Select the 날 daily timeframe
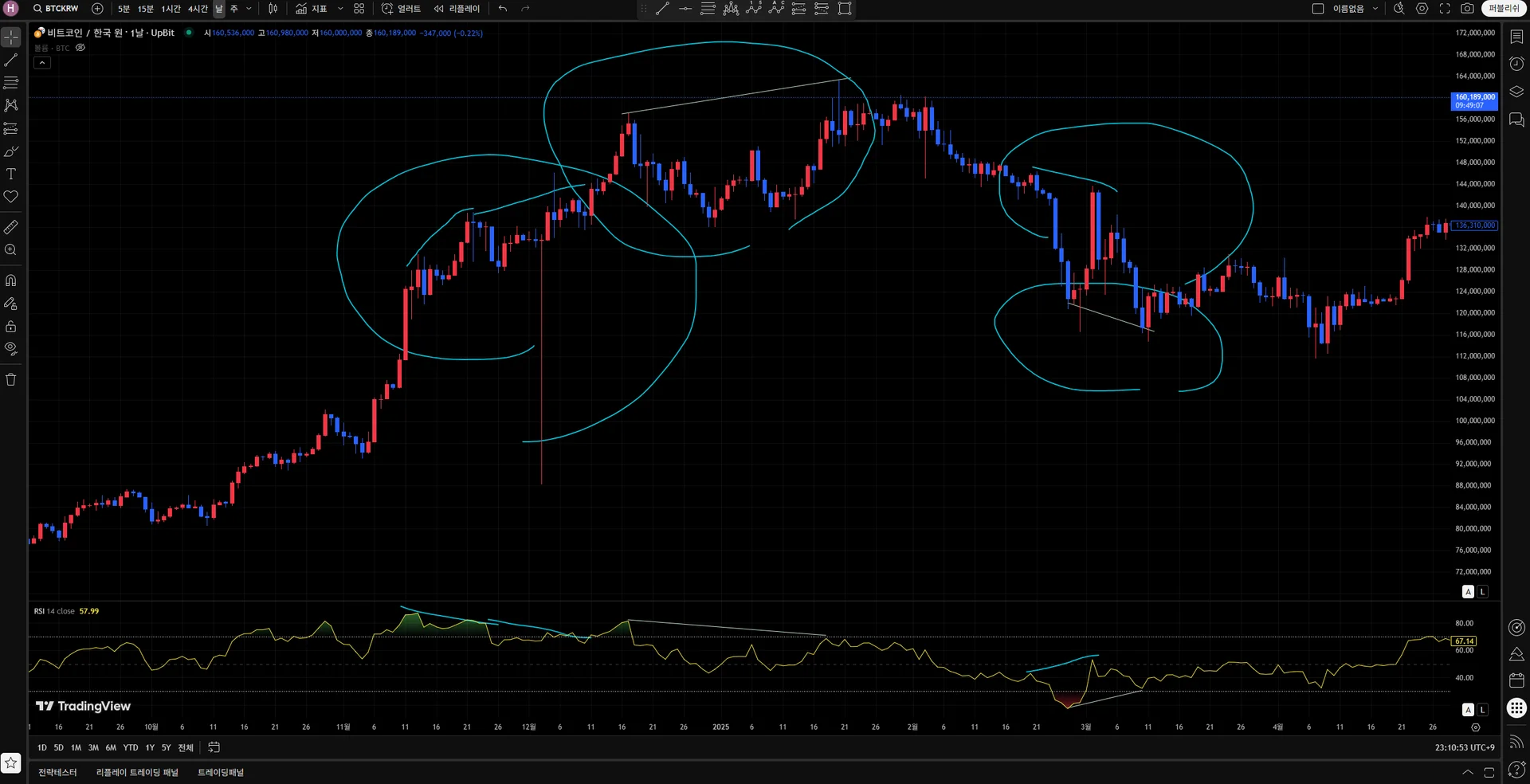This screenshot has height=784, width=1530. (219, 9)
